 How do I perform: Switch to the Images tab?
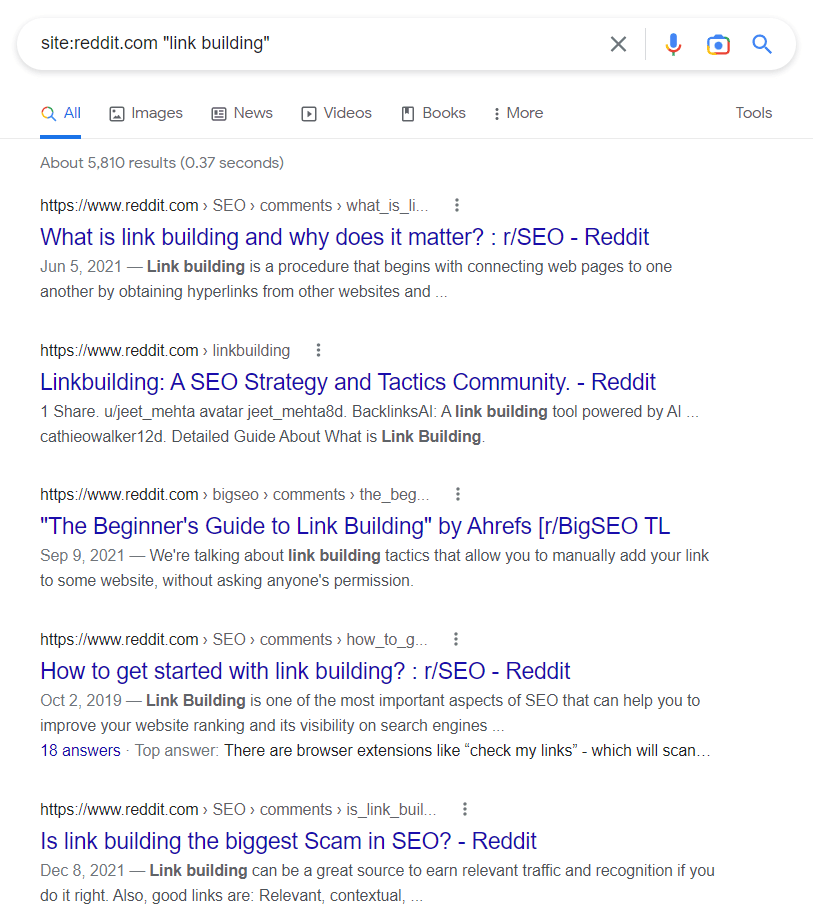(x=146, y=113)
